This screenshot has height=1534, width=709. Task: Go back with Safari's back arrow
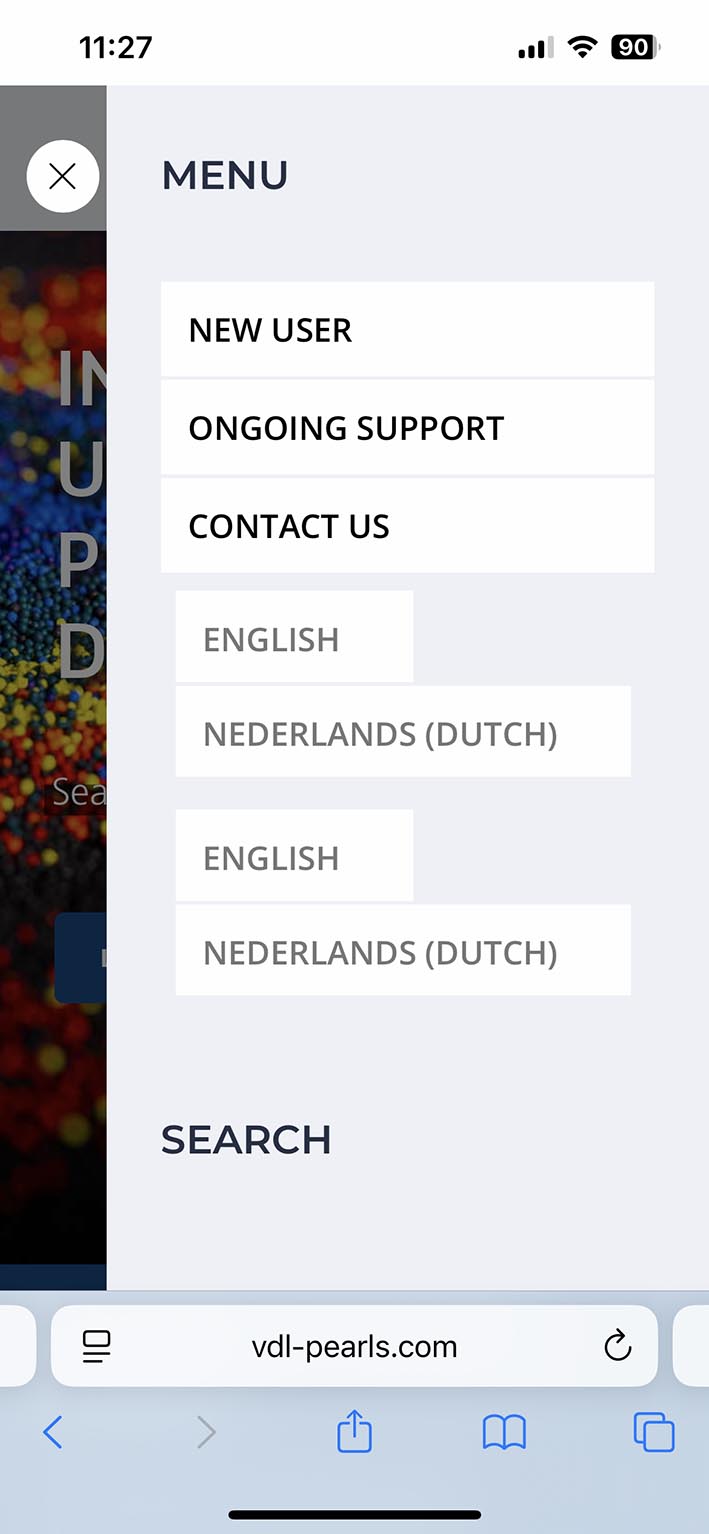(x=53, y=1433)
